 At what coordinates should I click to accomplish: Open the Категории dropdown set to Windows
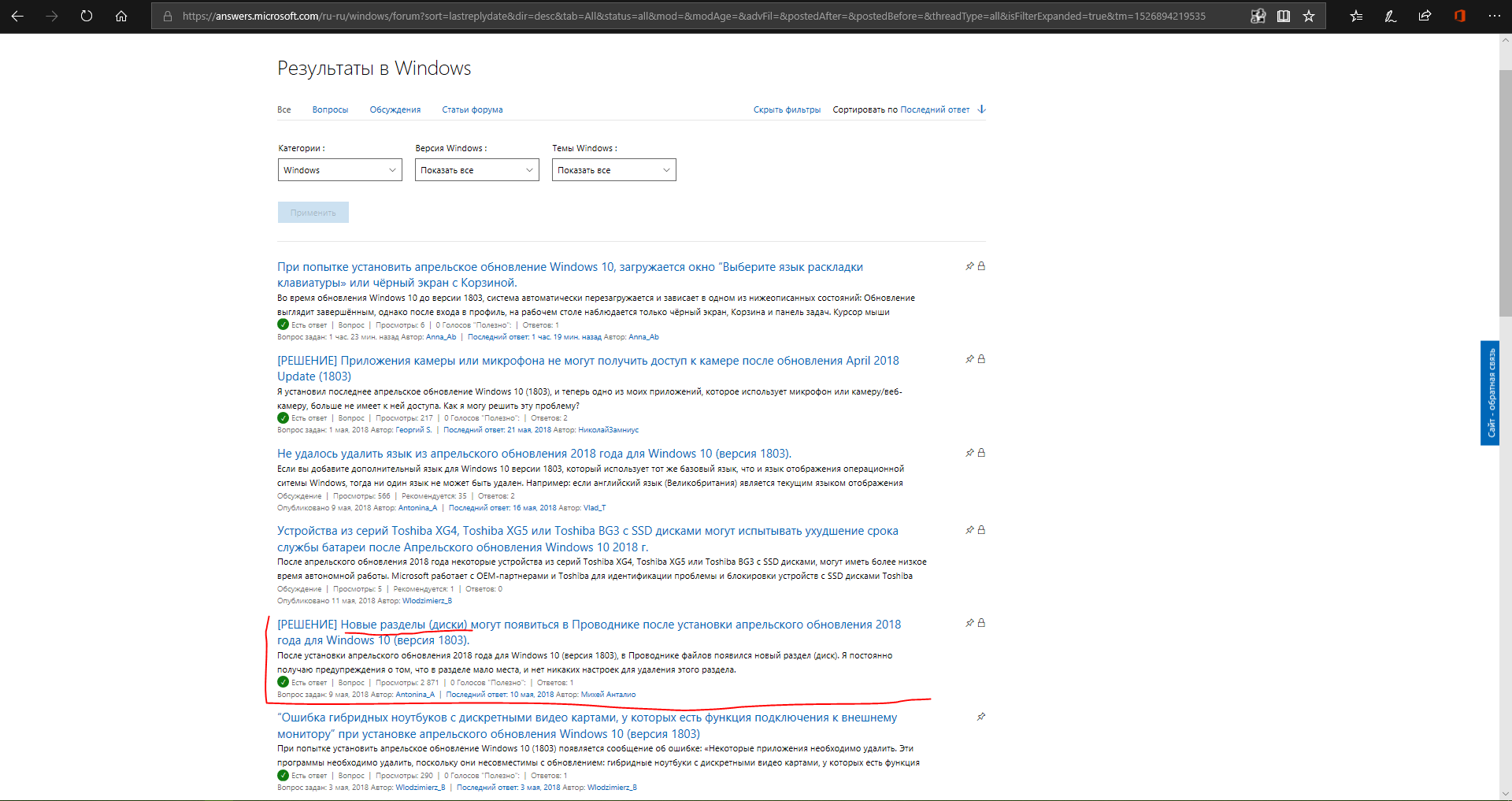click(x=340, y=170)
